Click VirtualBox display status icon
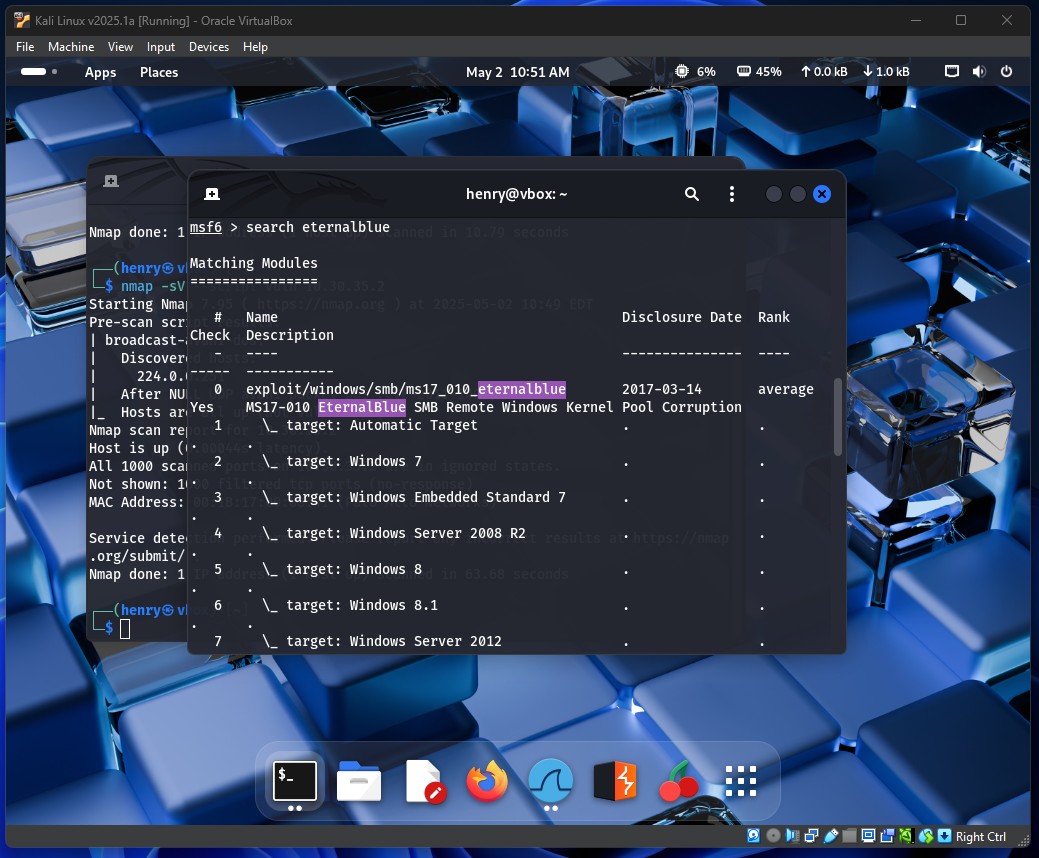This screenshot has width=1039, height=858. click(868, 835)
